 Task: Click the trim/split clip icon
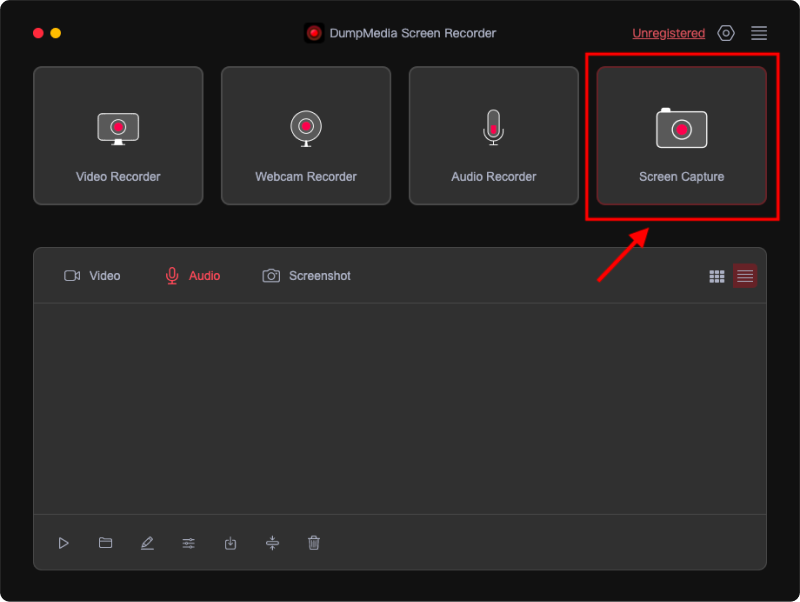[x=272, y=543]
